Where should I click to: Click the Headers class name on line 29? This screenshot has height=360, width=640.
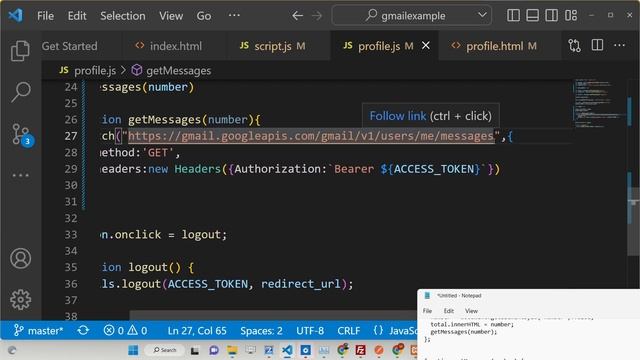[x=198, y=169]
